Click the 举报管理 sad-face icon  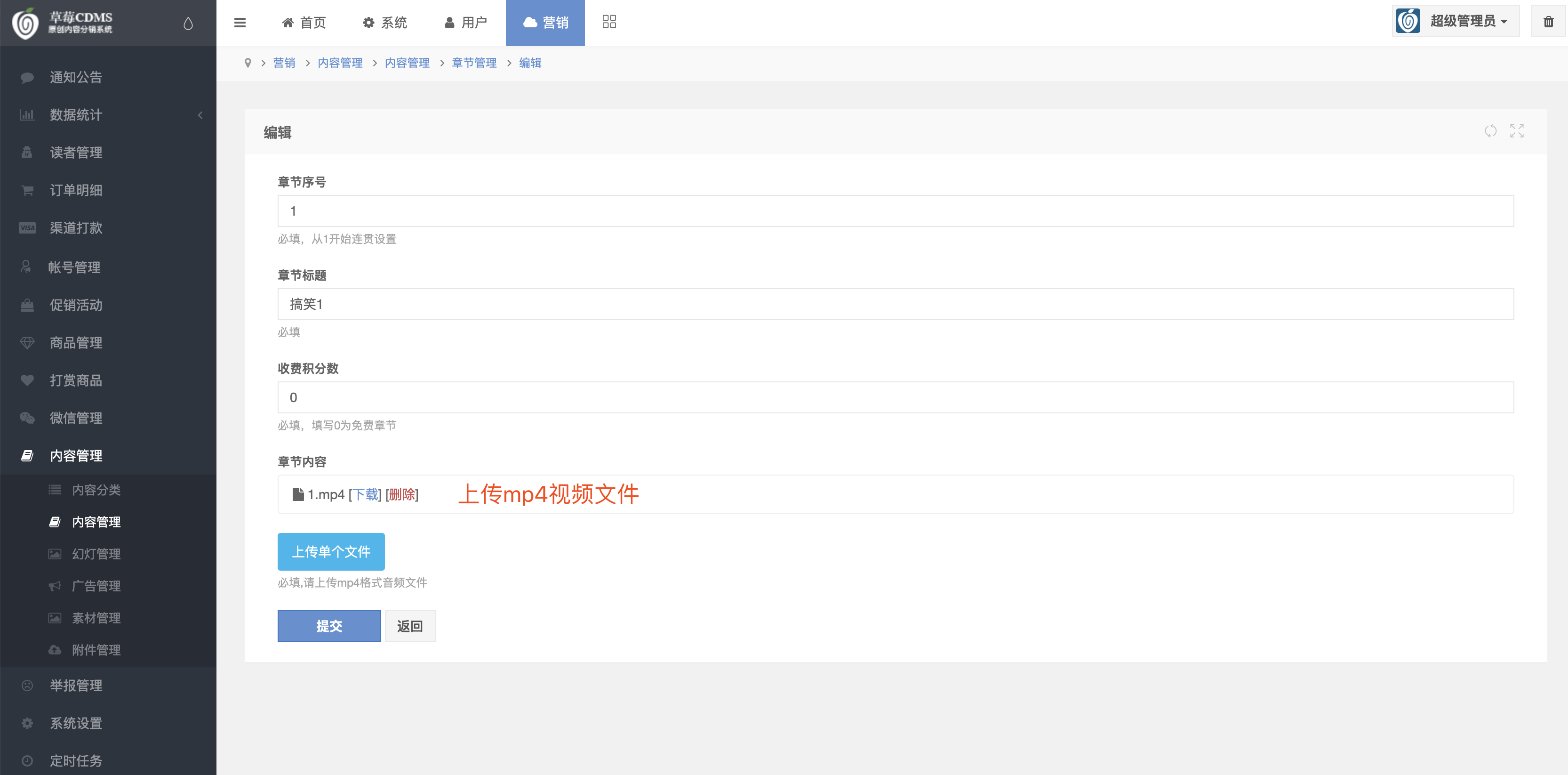click(27, 686)
